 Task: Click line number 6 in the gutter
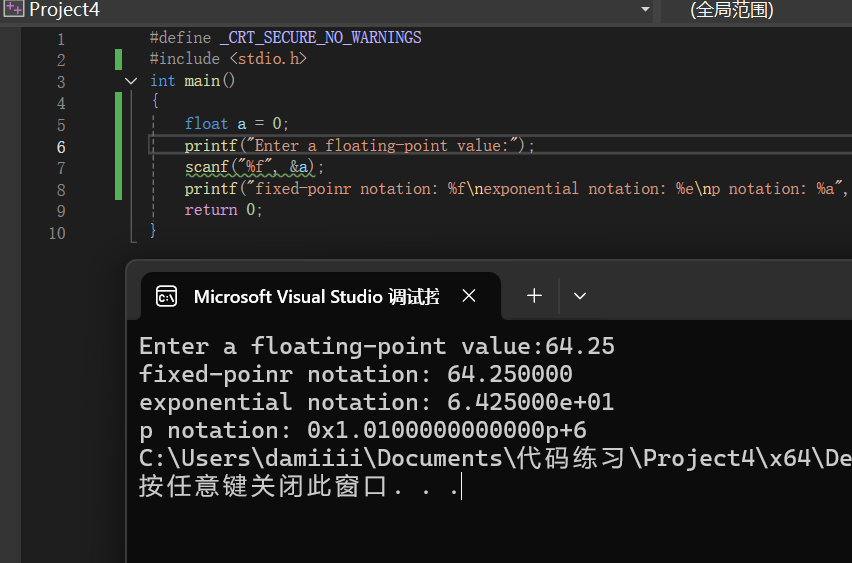click(x=61, y=146)
